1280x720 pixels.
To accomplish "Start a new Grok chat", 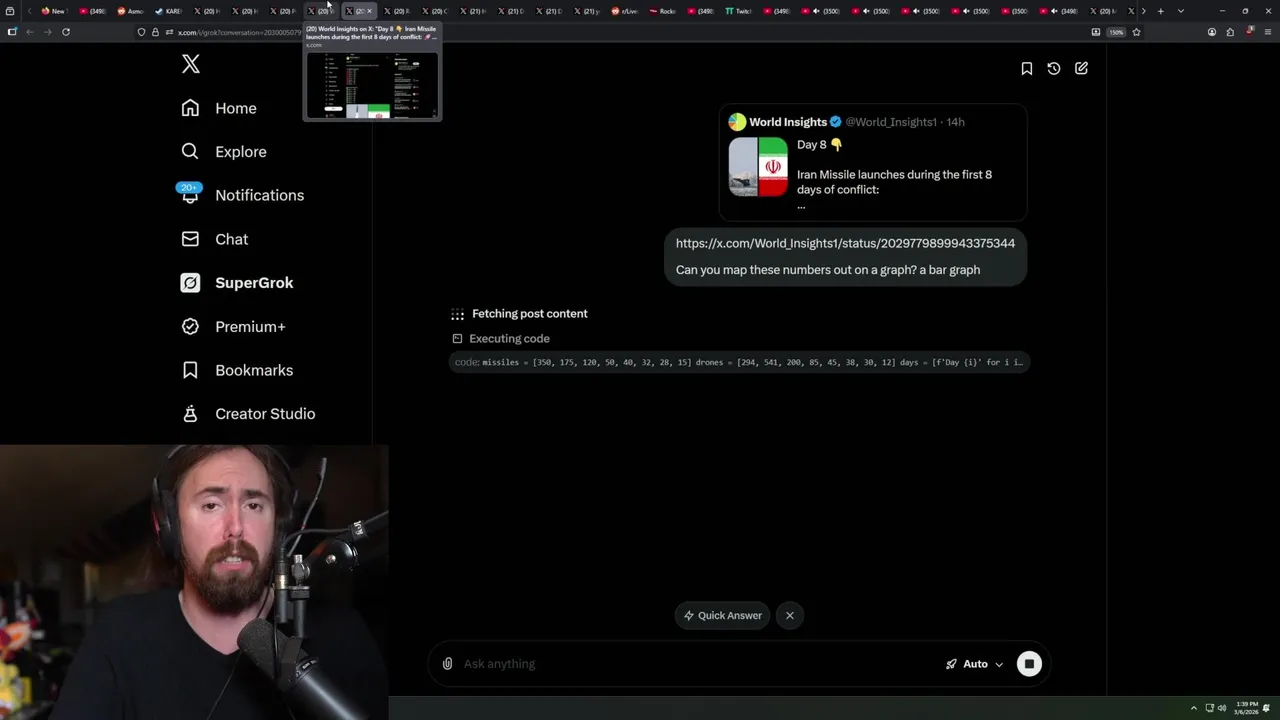I will 1081,68.
